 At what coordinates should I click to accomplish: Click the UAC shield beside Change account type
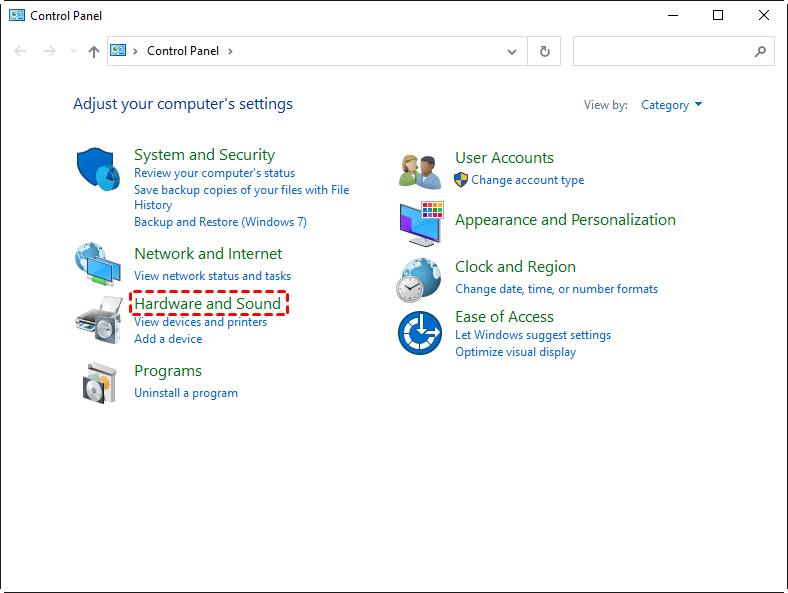pos(461,180)
